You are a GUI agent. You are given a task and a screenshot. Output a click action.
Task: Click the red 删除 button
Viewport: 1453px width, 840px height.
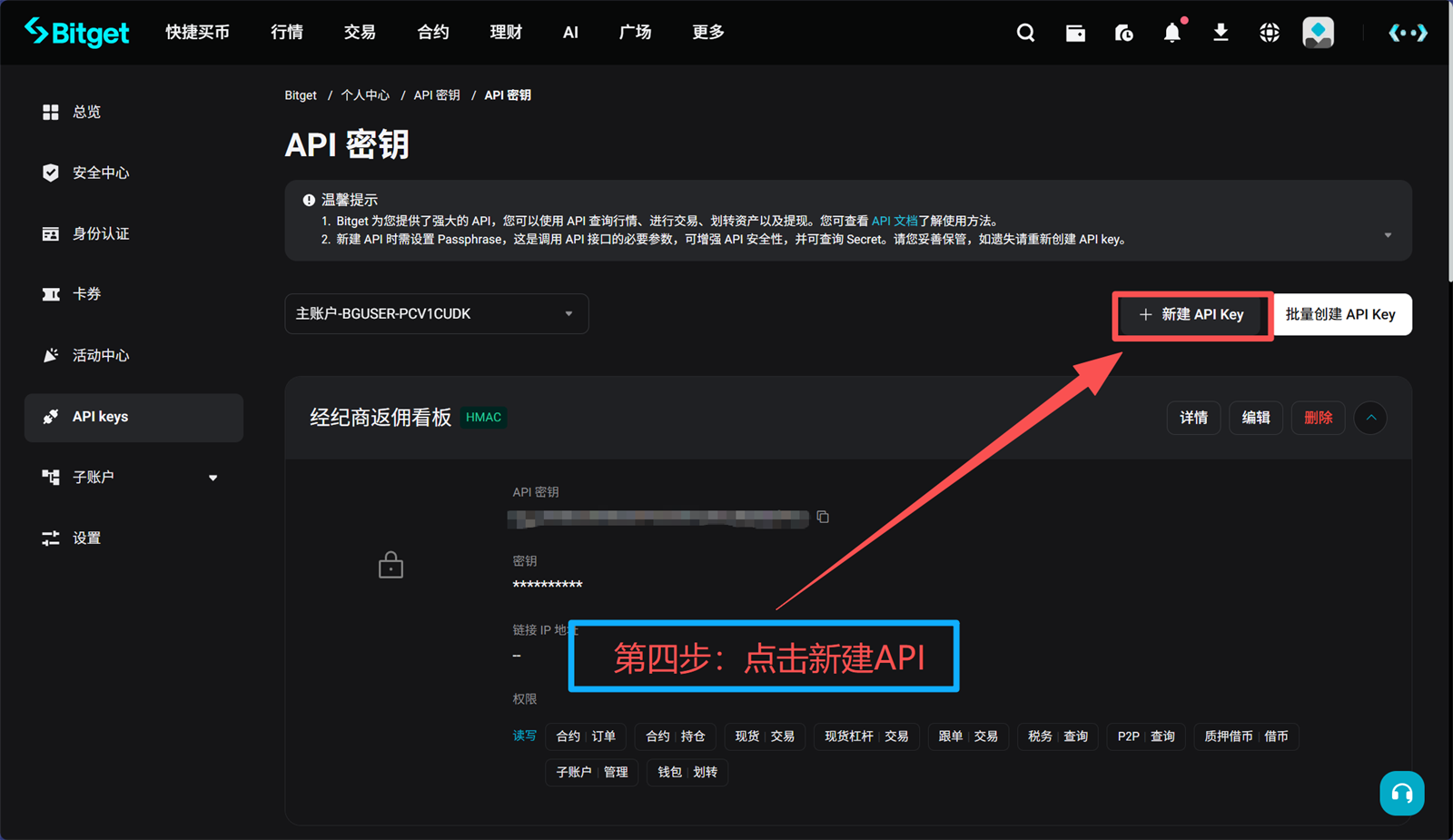click(1318, 418)
